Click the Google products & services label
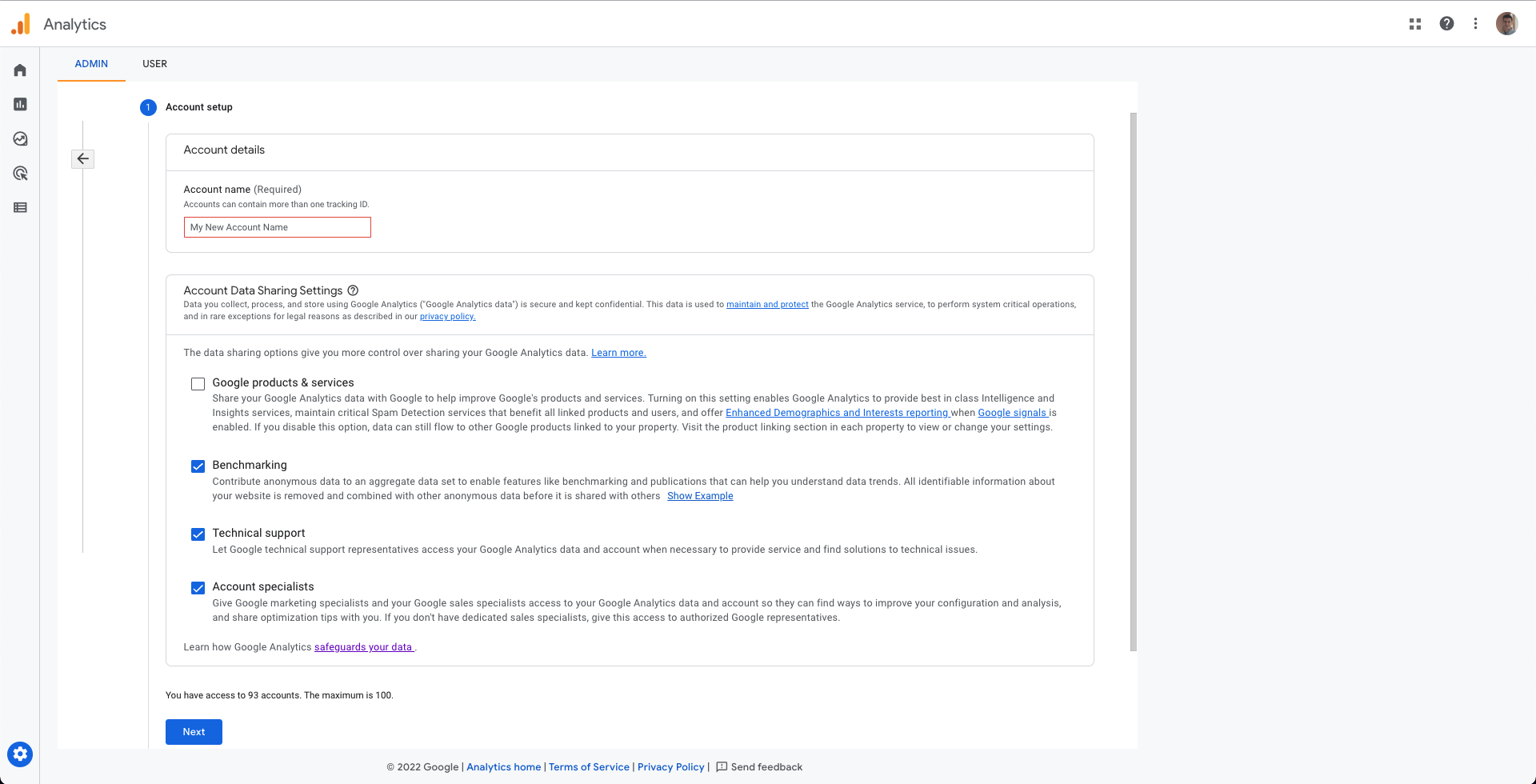The width and height of the screenshot is (1536, 784). pos(283,383)
